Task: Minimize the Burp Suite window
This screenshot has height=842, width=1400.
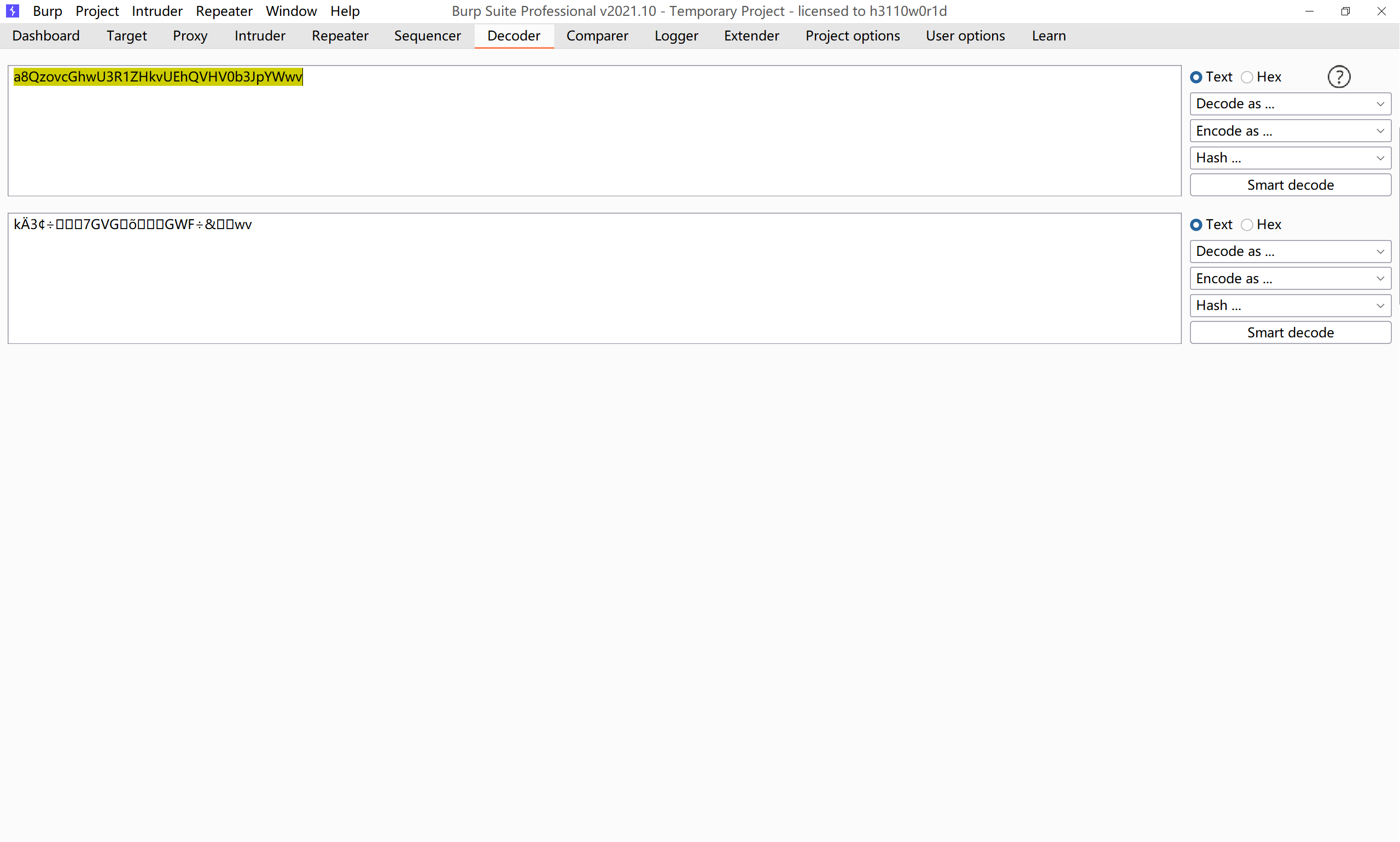Action: (1309, 11)
